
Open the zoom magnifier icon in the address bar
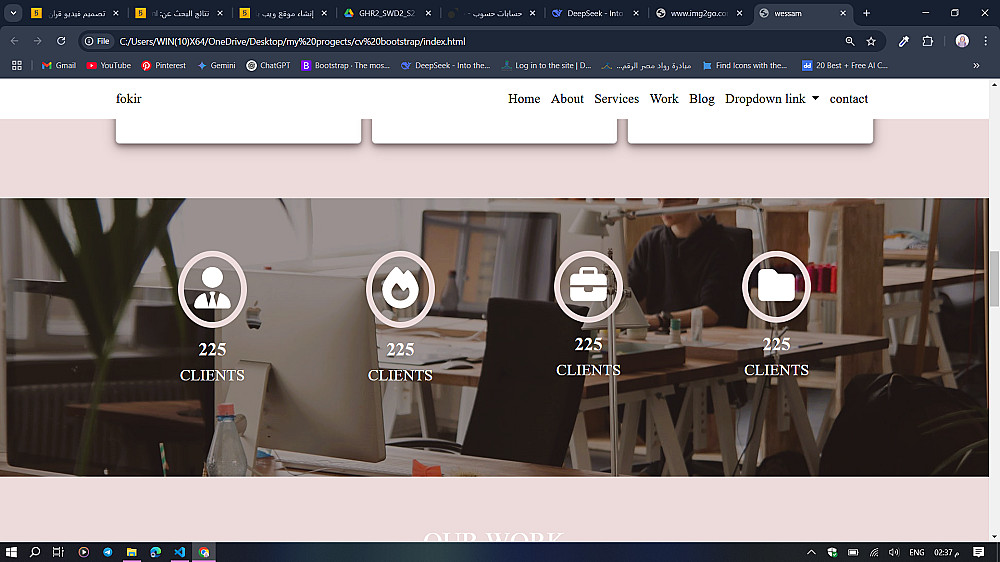click(849, 41)
